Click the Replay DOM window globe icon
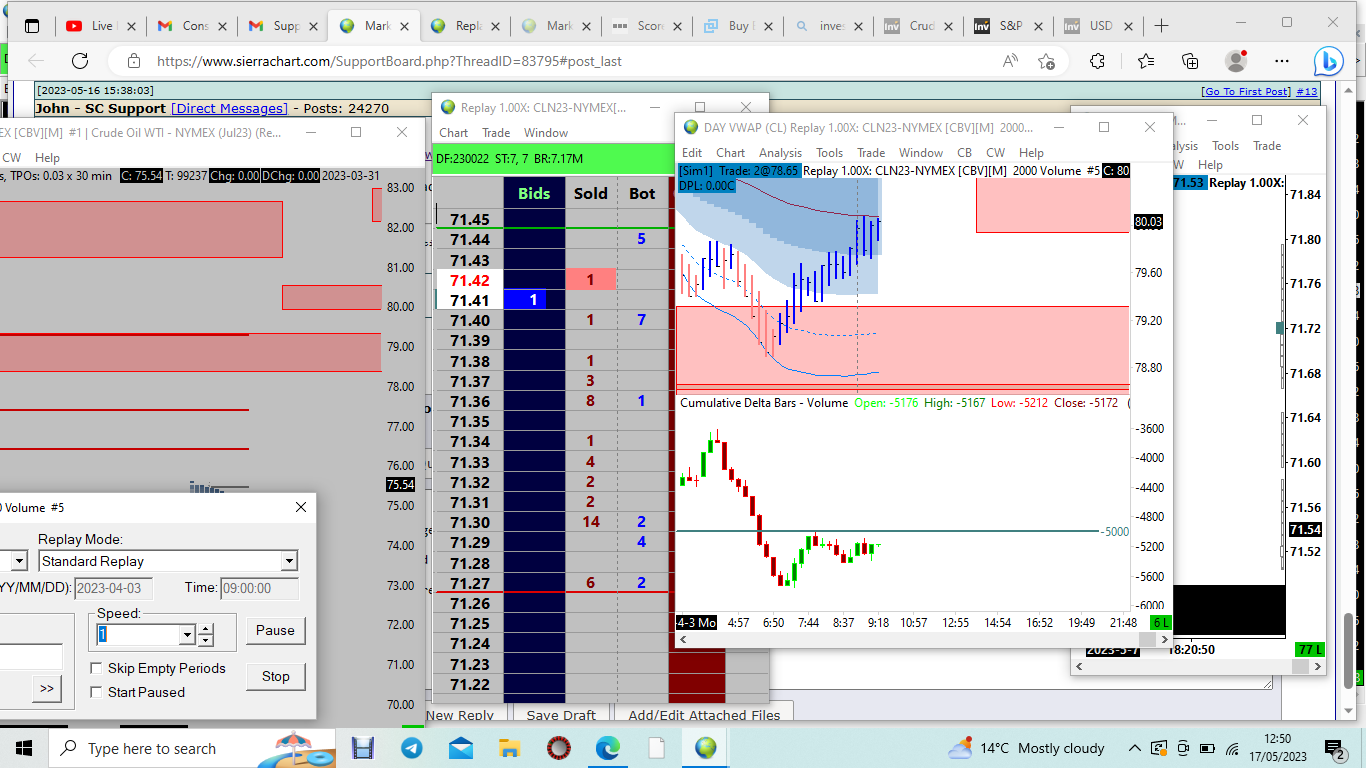 pyautogui.click(x=447, y=107)
